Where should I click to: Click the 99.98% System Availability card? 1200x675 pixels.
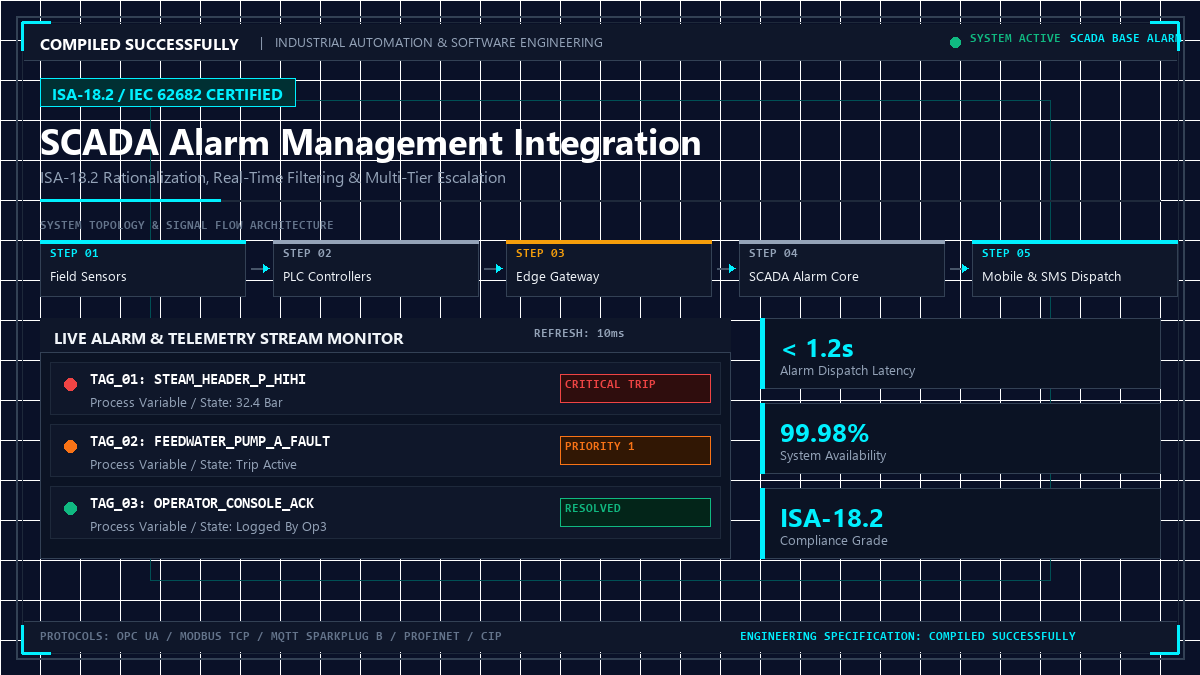961,439
